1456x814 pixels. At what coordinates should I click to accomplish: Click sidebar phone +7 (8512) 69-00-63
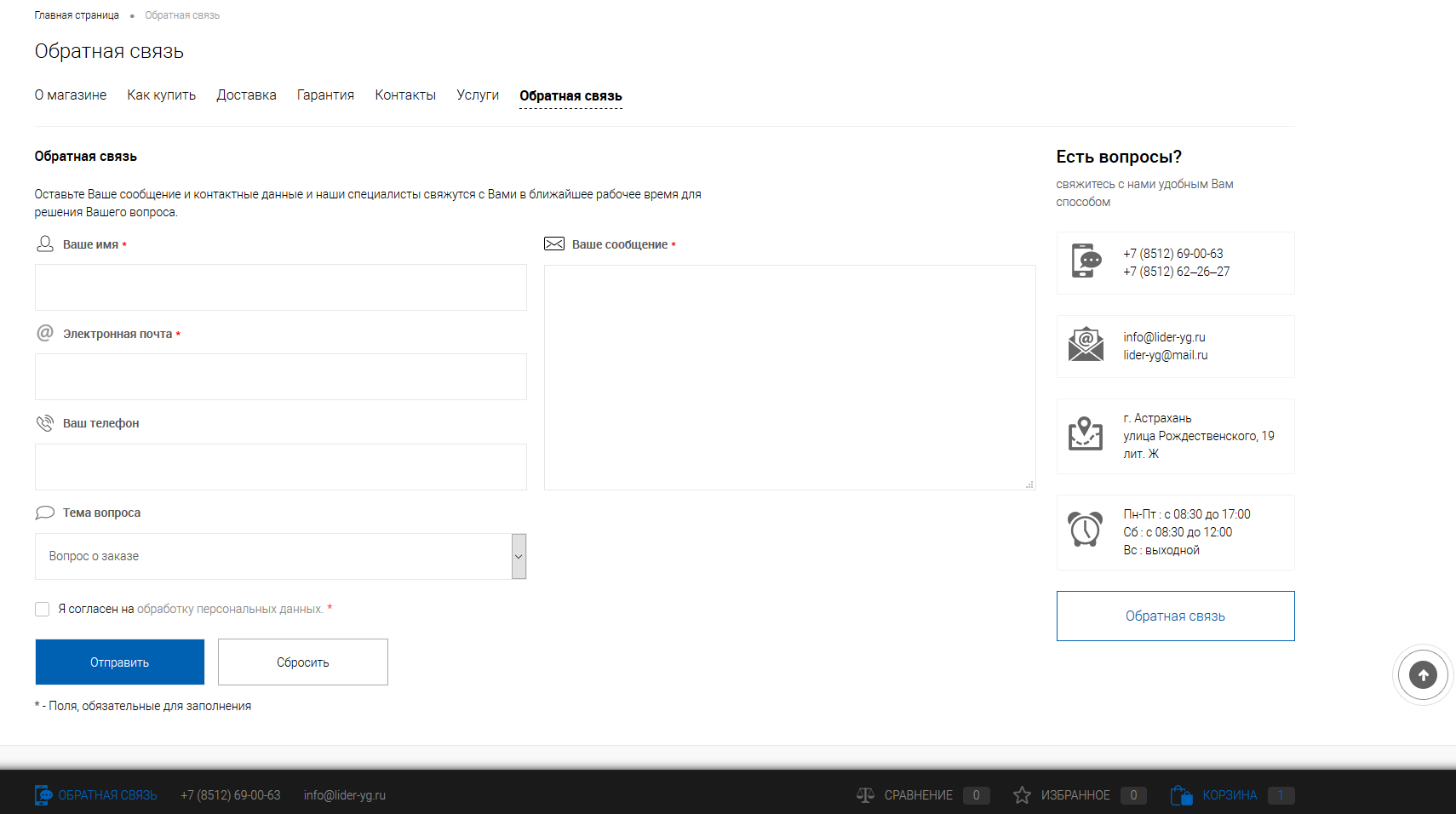pyautogui.click(x=1173, y=254)
